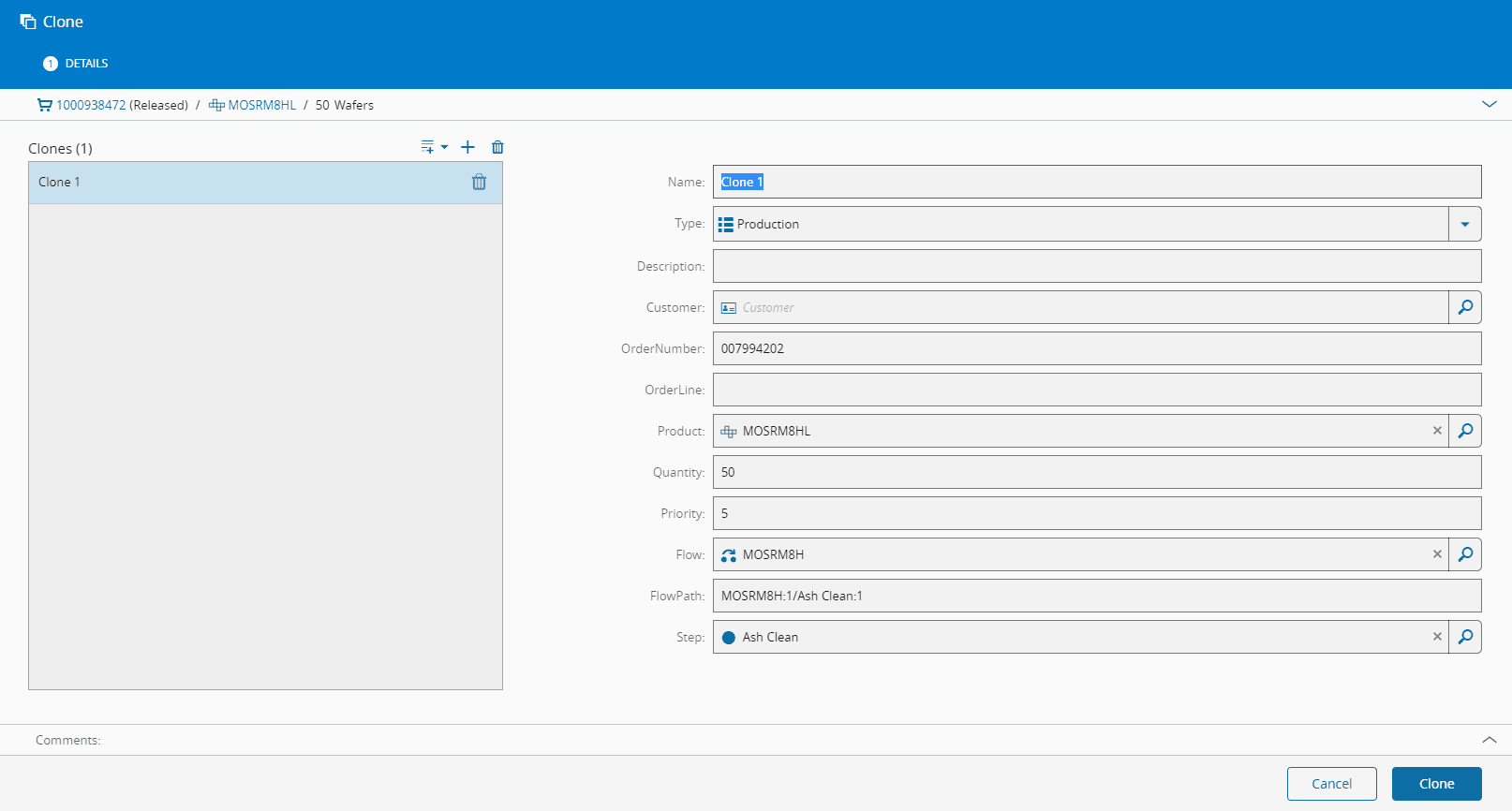Clear the MOSRM8H flow value

point(1437,554)
